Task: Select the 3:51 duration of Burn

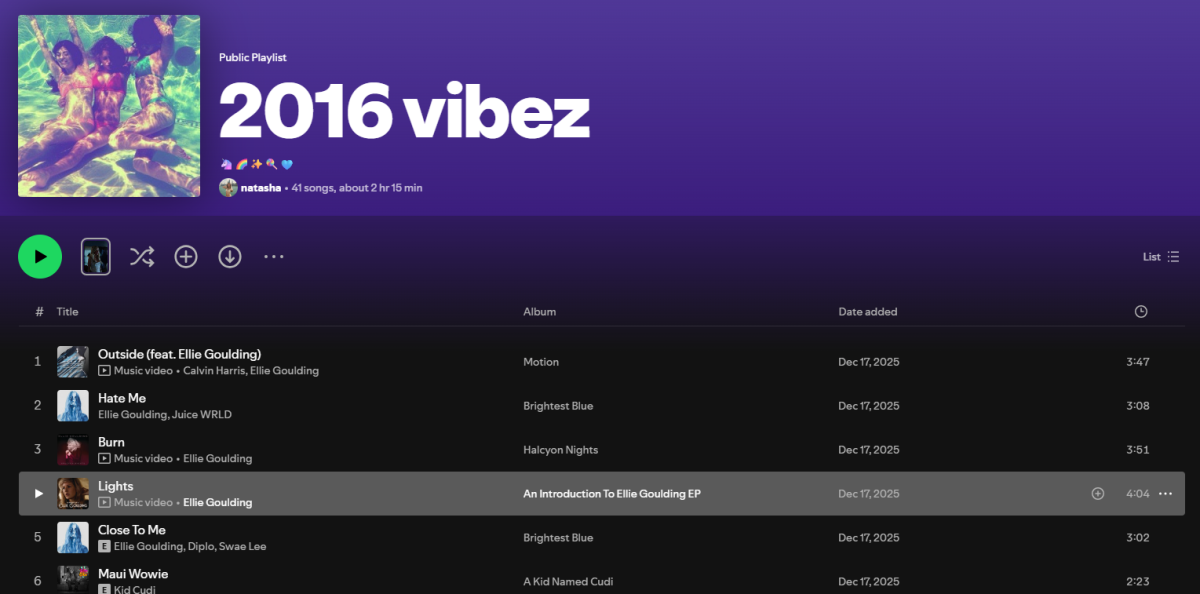Action: click(x=1137, y=450)
